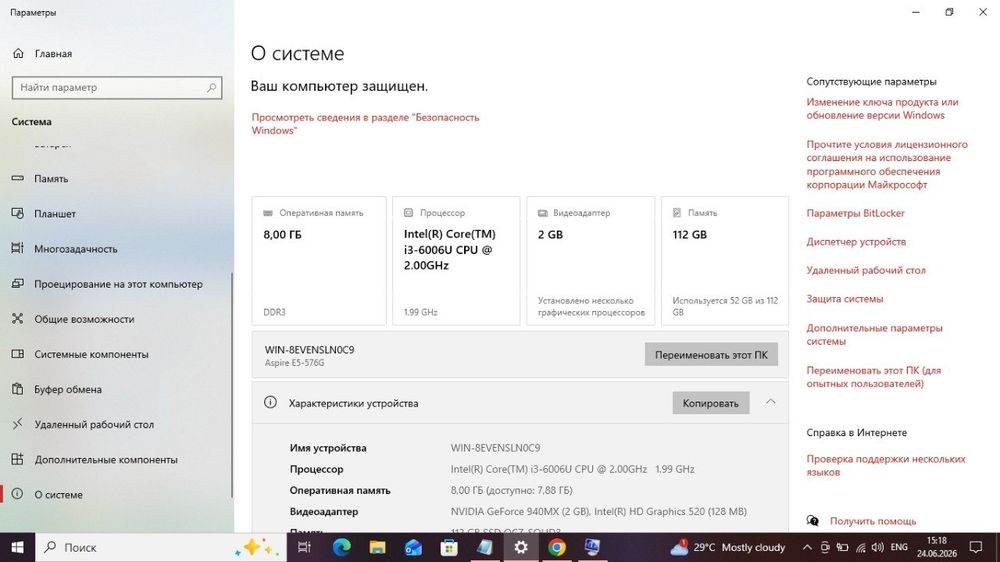Select Многозадачность in the sidebar
Viewport: 1000px width, 562px height.
[75, 249]
